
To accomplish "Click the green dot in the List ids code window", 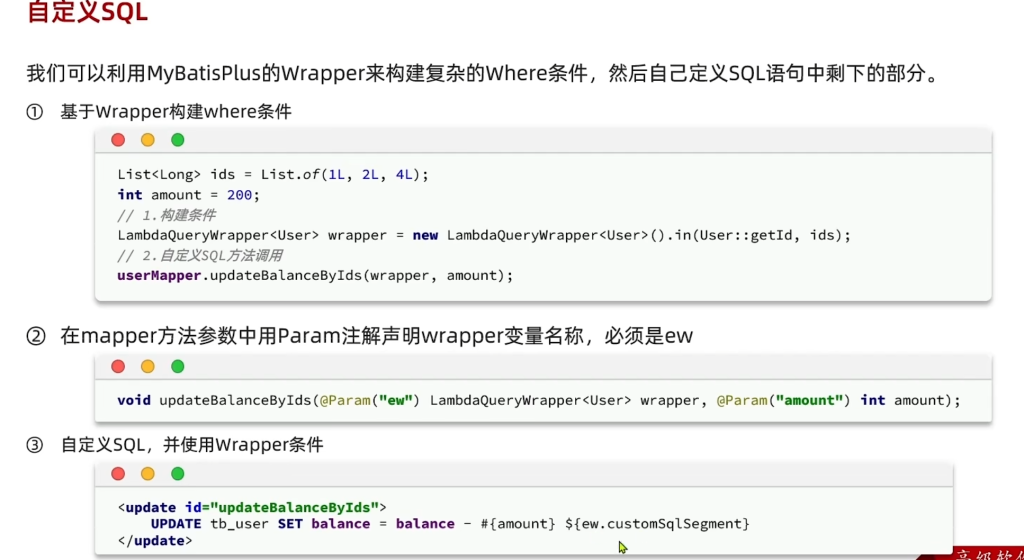I will coord(178,140).
